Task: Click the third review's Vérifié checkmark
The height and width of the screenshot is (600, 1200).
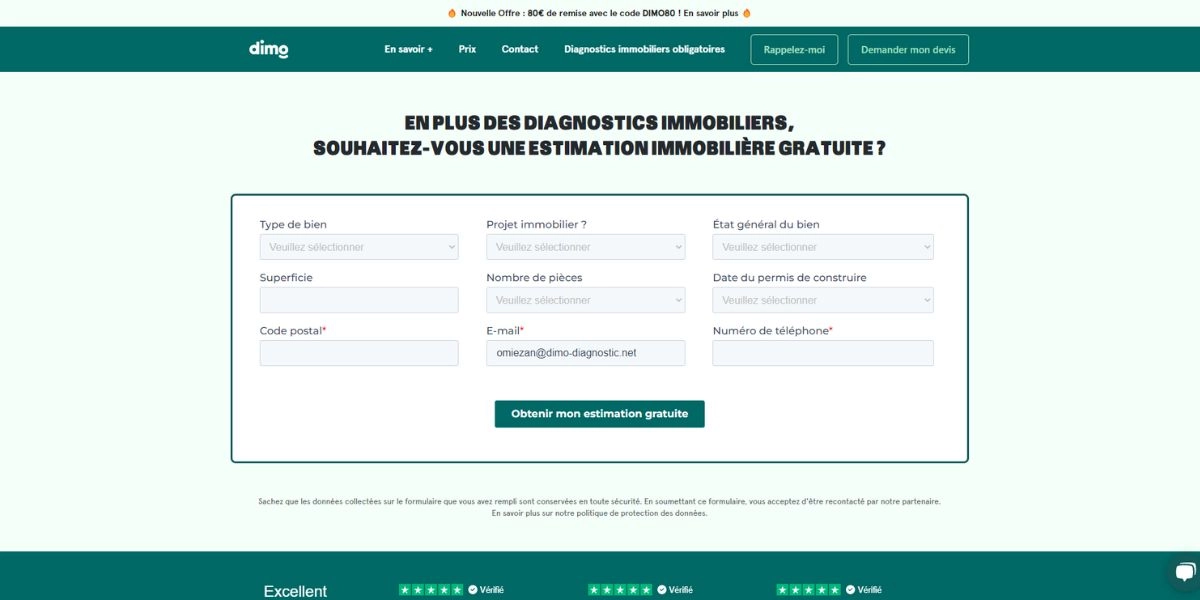Action: pos(848,589)
